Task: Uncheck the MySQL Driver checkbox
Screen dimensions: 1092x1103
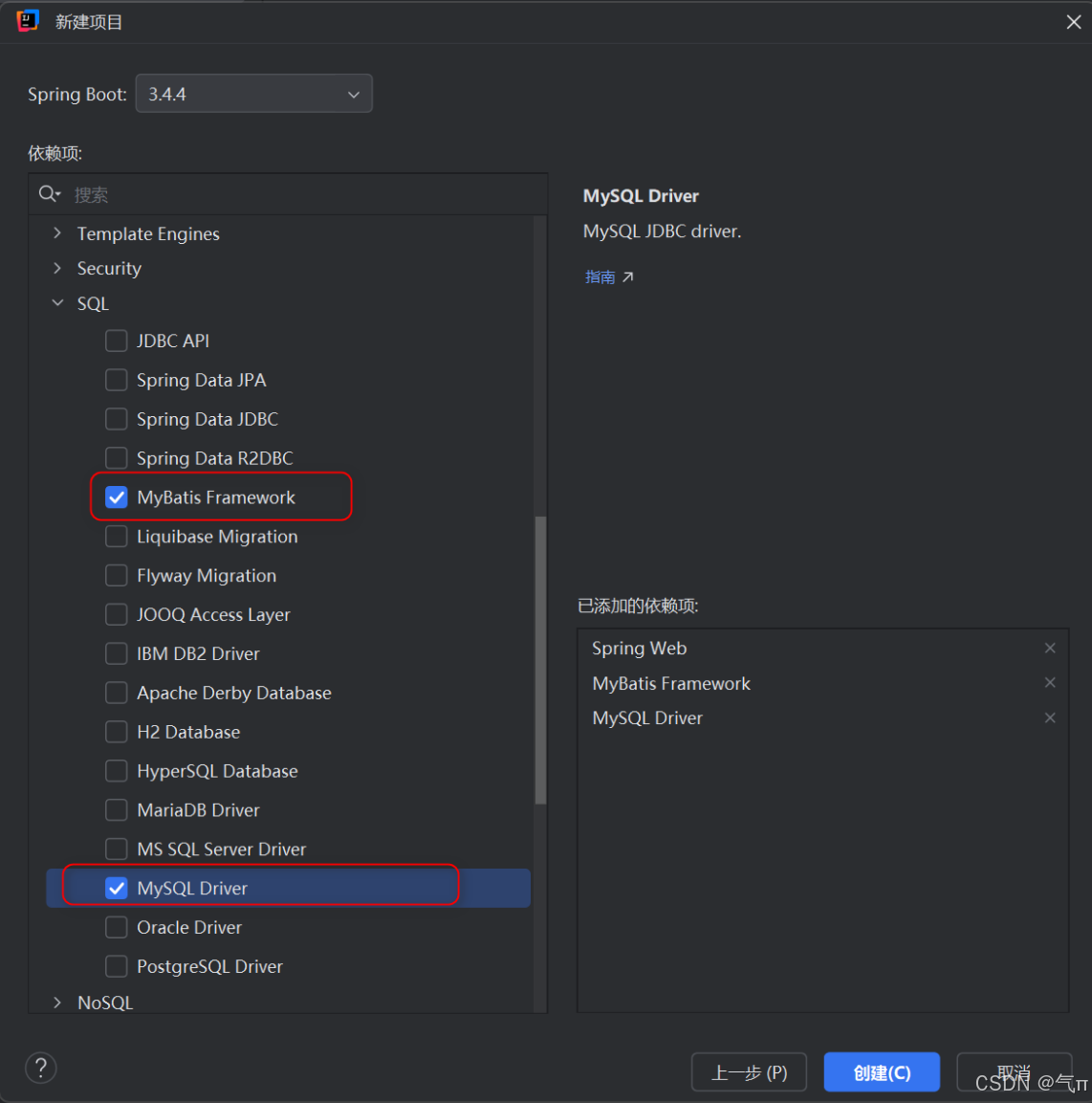Action: pyautogui.click(x=116, y=888)
